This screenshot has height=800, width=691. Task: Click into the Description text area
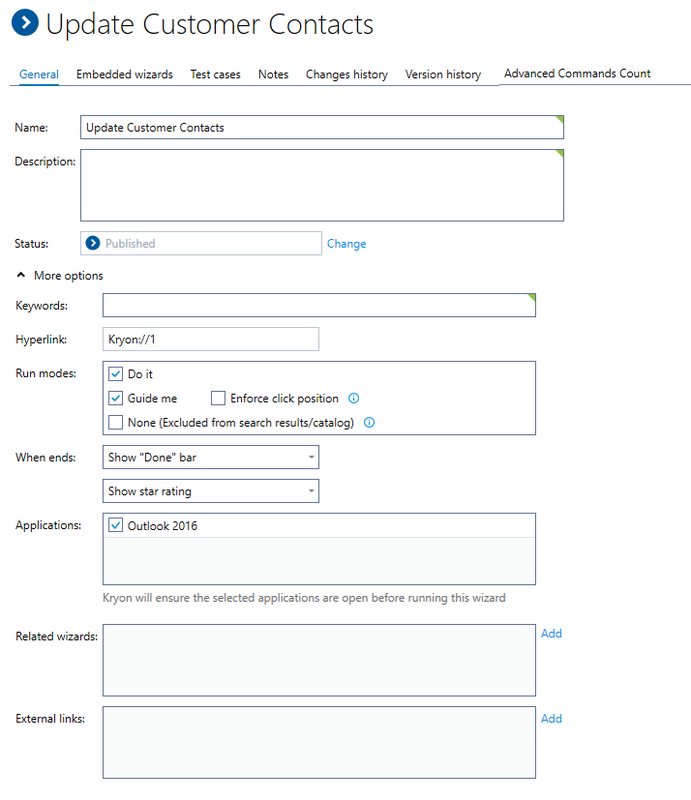(322, 185)
